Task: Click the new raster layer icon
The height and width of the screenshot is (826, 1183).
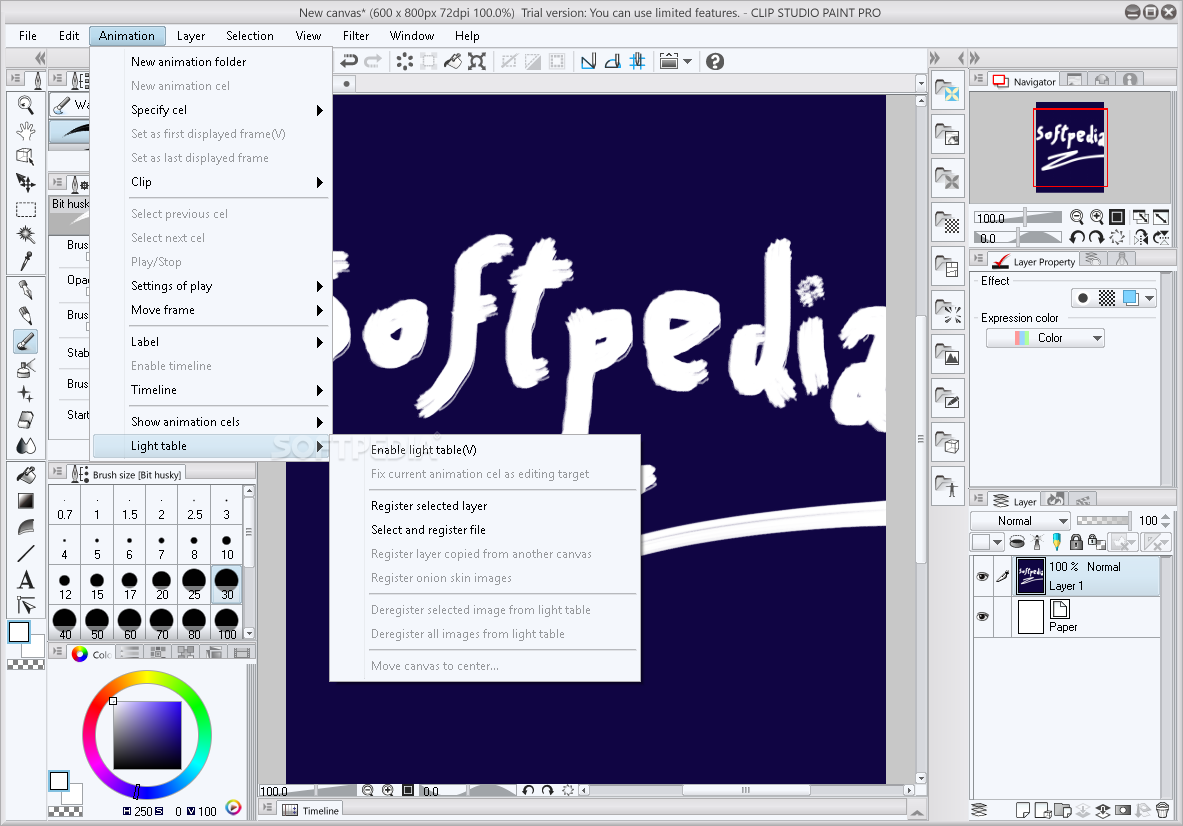Action: click(1022, 810)
